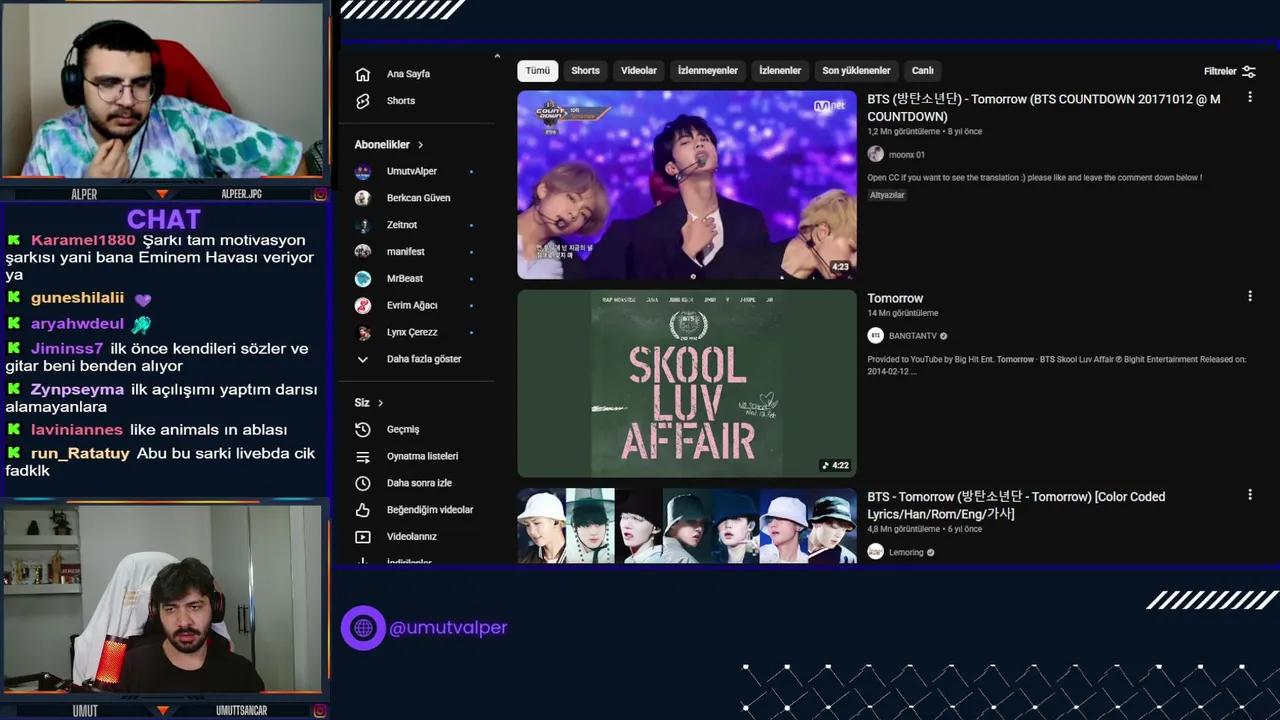The image size is (1280, 720).
Task: Click the run_Ratatuy username in chat
Action: coord(80,454)
